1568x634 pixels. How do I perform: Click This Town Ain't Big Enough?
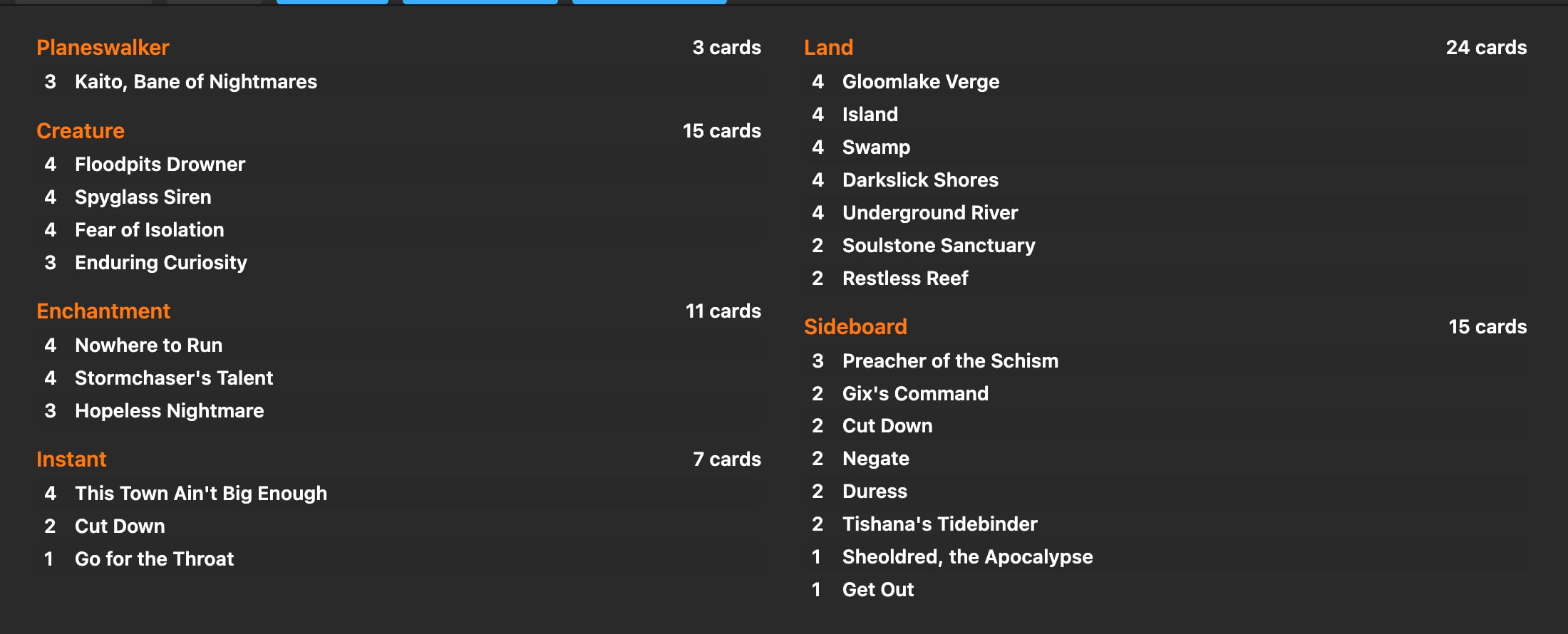(200, 494)
